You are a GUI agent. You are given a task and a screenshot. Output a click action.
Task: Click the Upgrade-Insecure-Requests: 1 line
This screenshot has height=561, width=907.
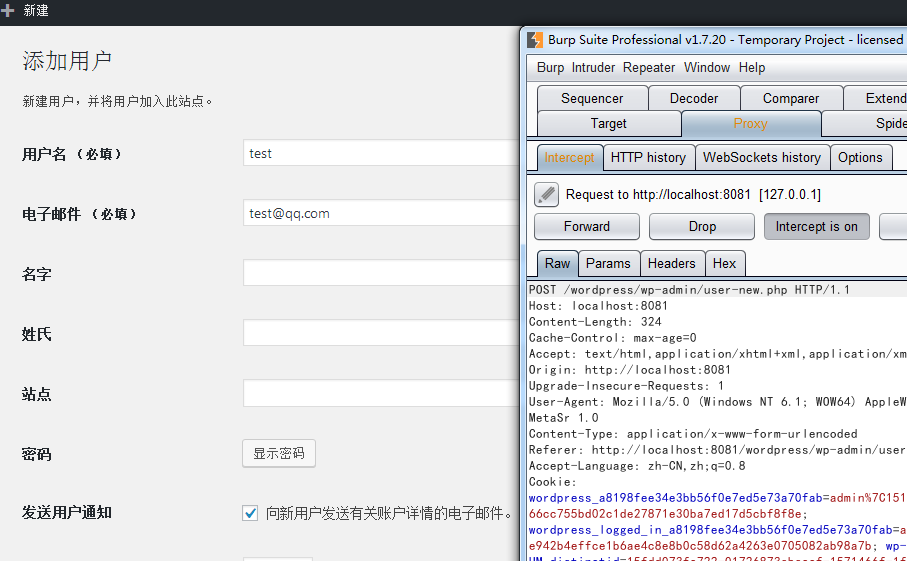click(x=626, y=386)
